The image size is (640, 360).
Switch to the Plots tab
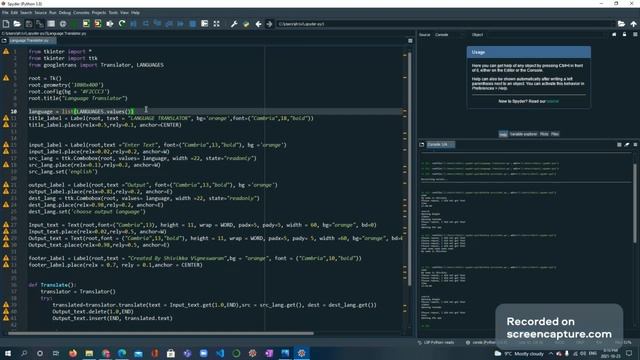click(544, 134)
